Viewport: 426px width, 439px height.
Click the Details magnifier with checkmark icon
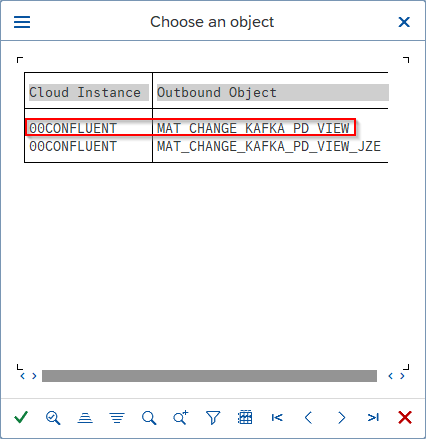[x=53, y=418]
